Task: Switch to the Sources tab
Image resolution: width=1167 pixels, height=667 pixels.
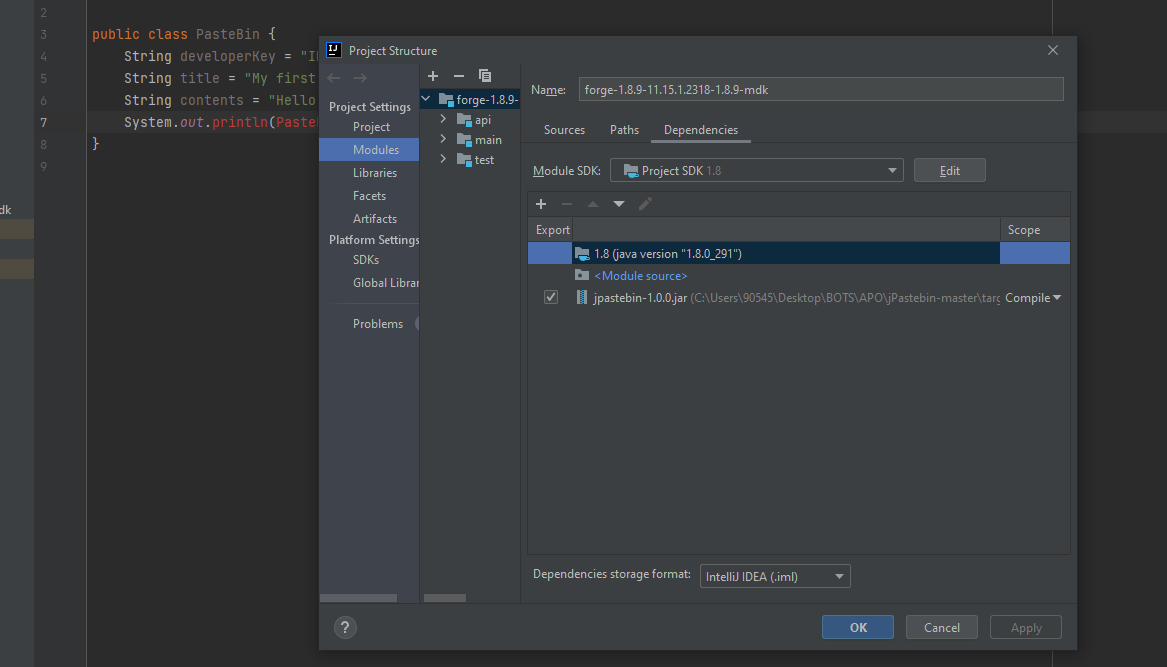Action: (564, 130)
